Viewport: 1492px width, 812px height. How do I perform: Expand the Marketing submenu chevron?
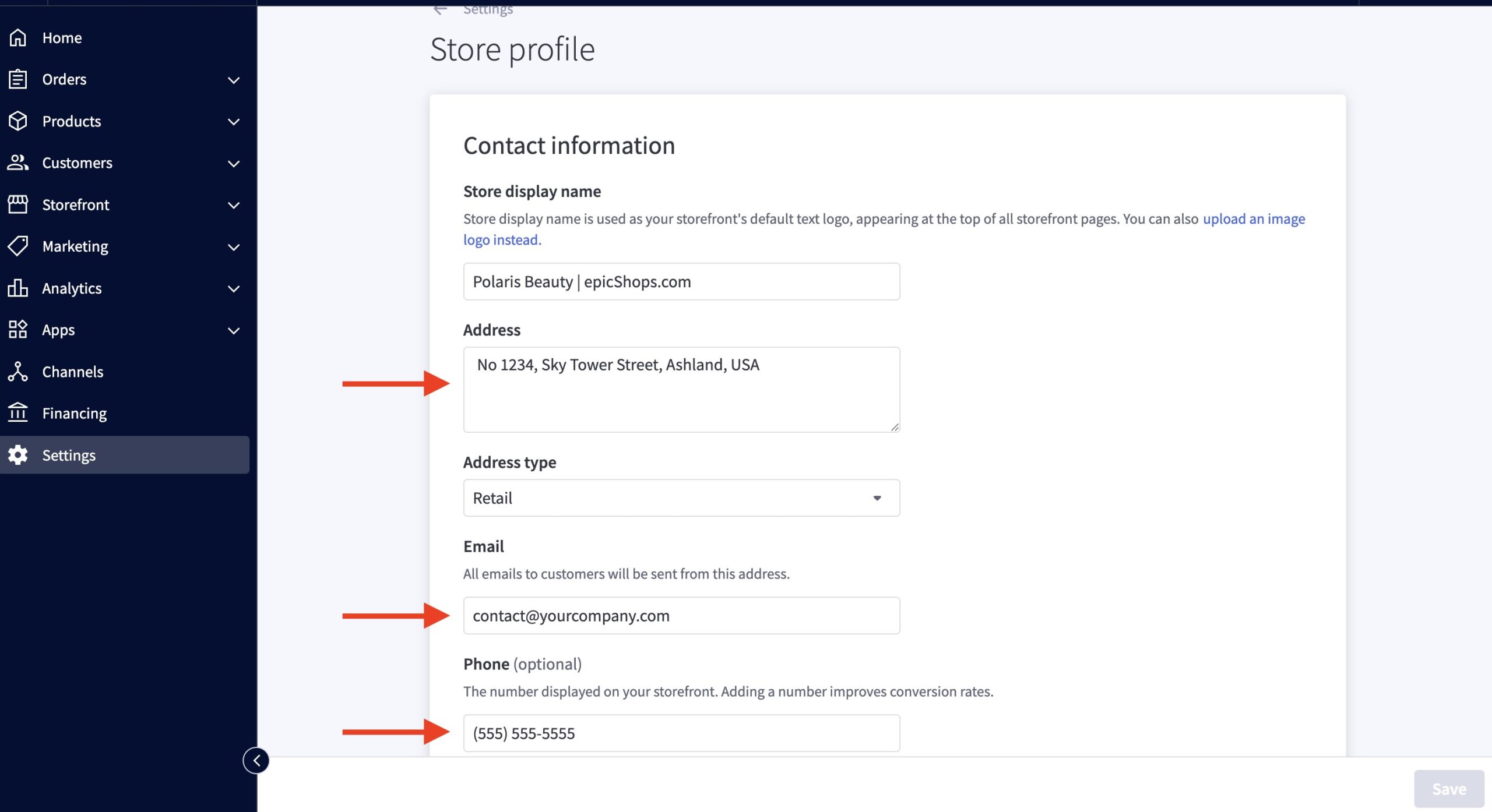click(234, 247)
